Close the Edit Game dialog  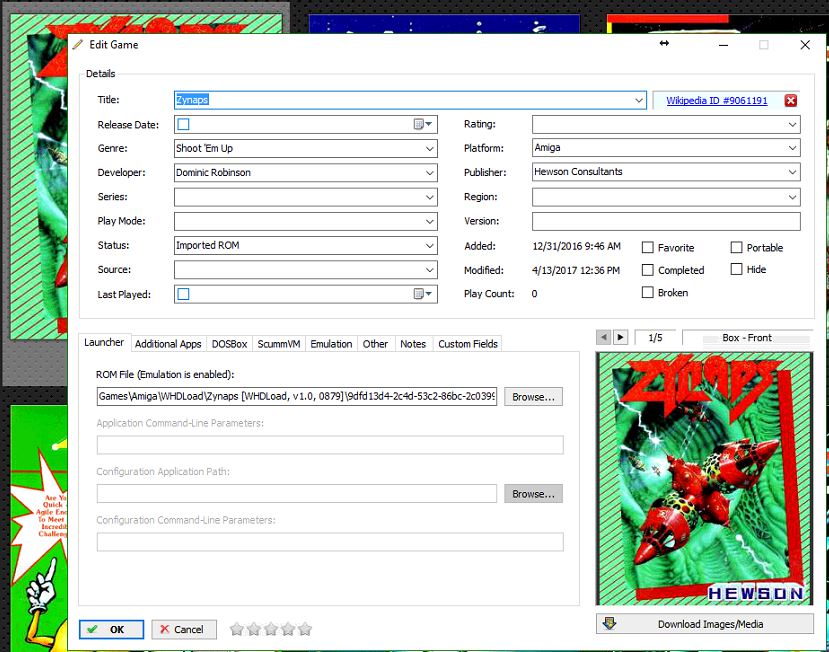(x=805, y=45)
